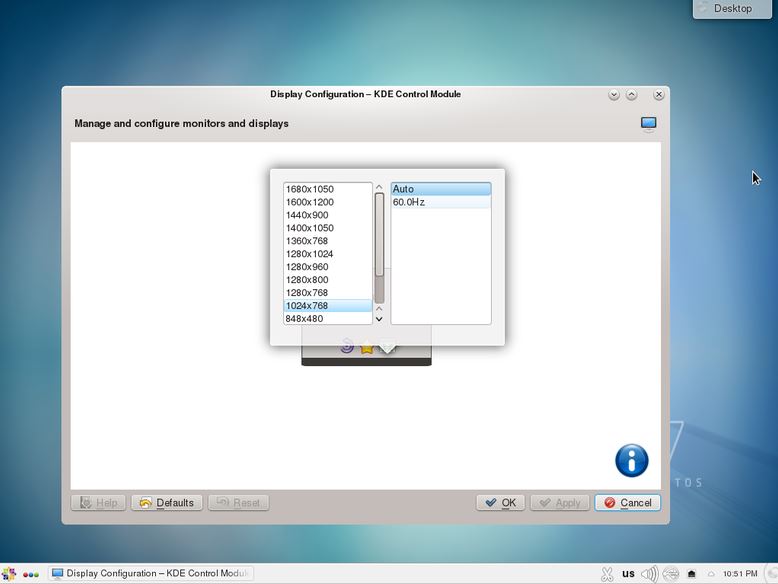778x584 pixels.
Task: Click the Apply button
Action: pos(560,503)
